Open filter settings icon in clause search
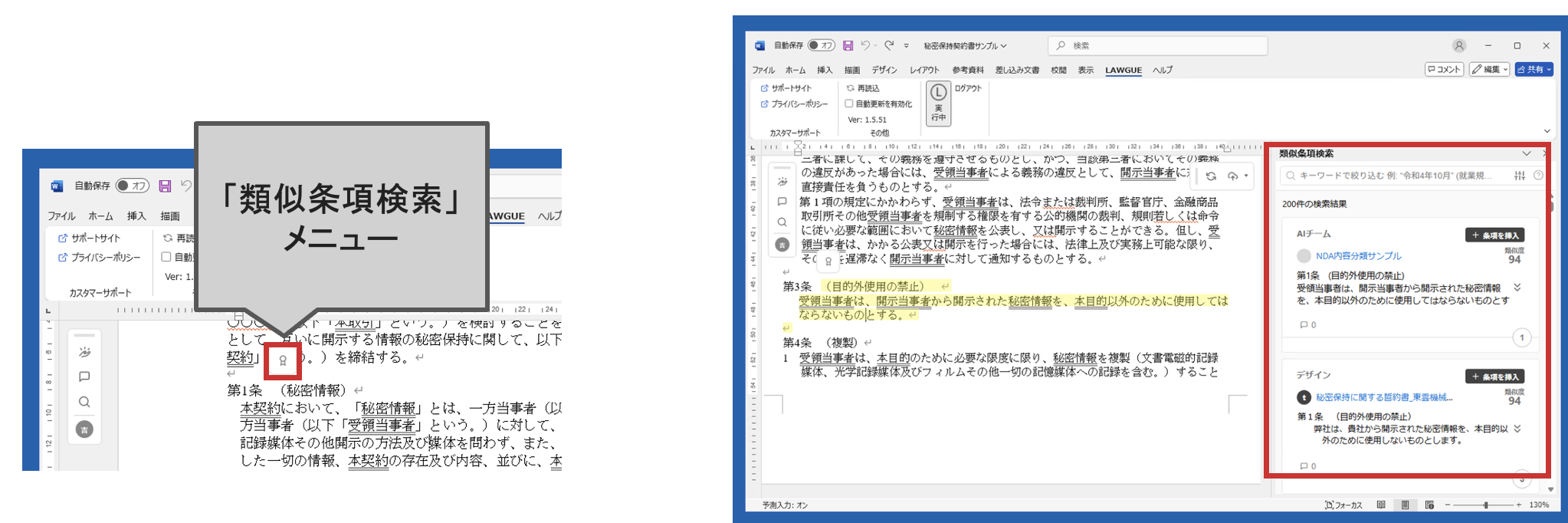This screenshot has height=523, width=1568. 1520,176
